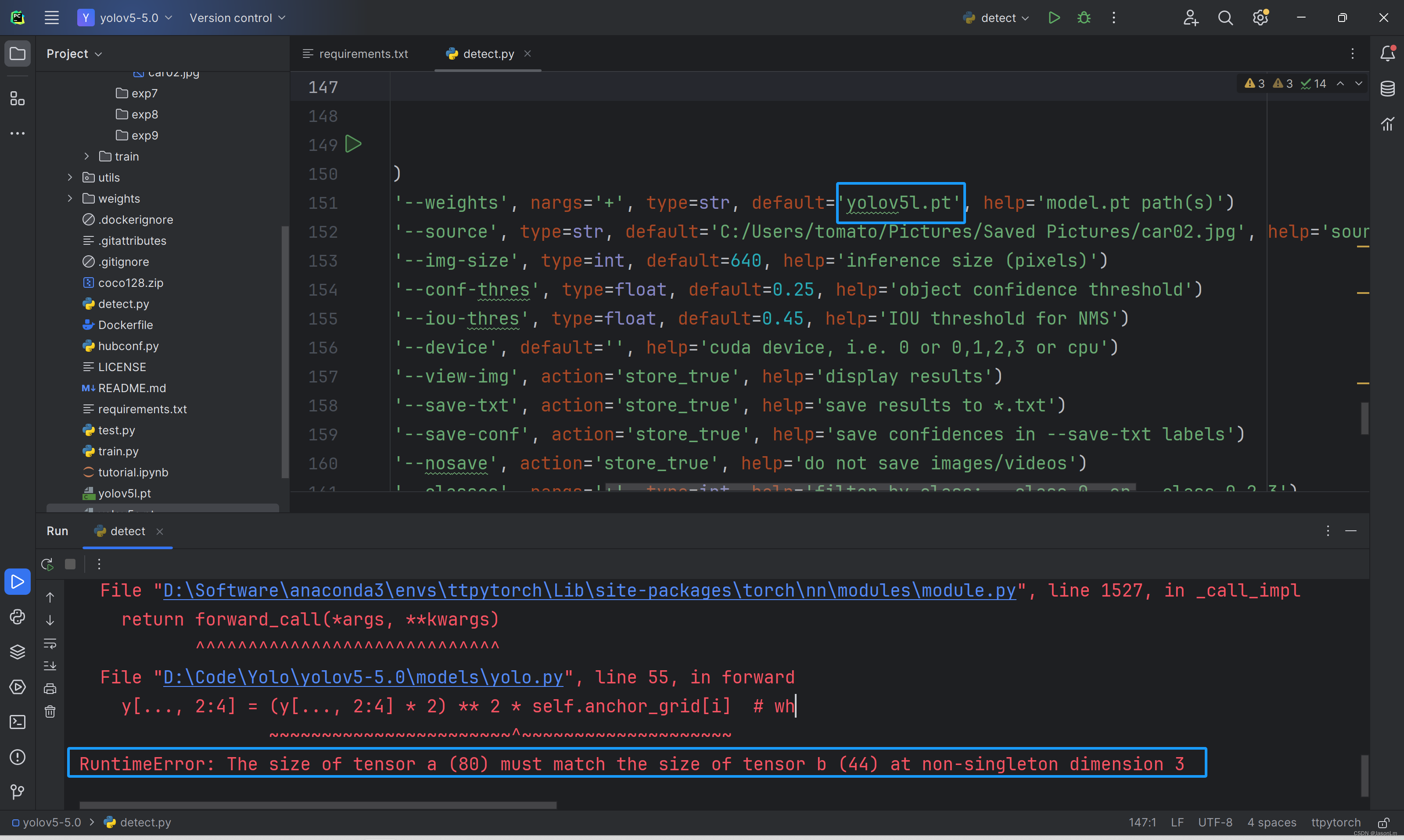The image size is (1404, 840).
Task: Rerun the detect script
Action: click(x=47, y=564)
